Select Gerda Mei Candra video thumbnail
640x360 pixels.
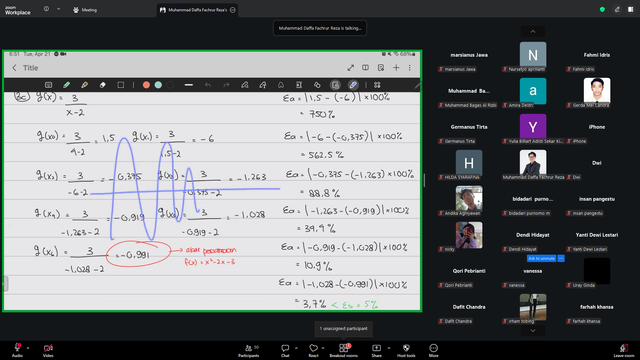point(597,90)
